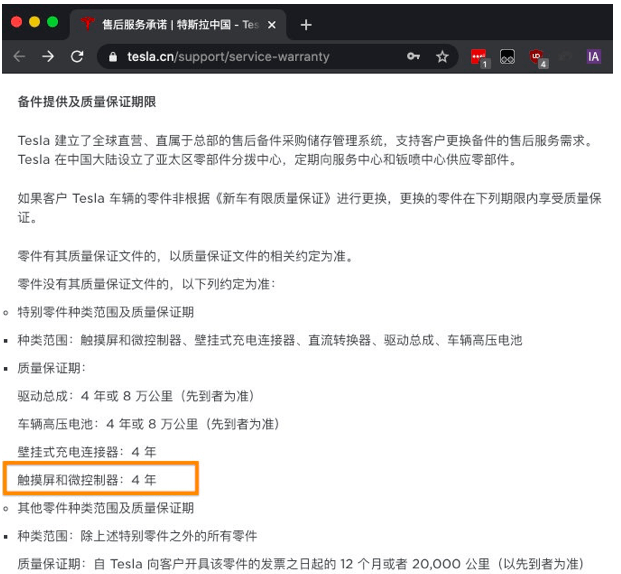621x574 pixels.
Task: Click the purple IA extension icon
Action: (x=594, y=57)
